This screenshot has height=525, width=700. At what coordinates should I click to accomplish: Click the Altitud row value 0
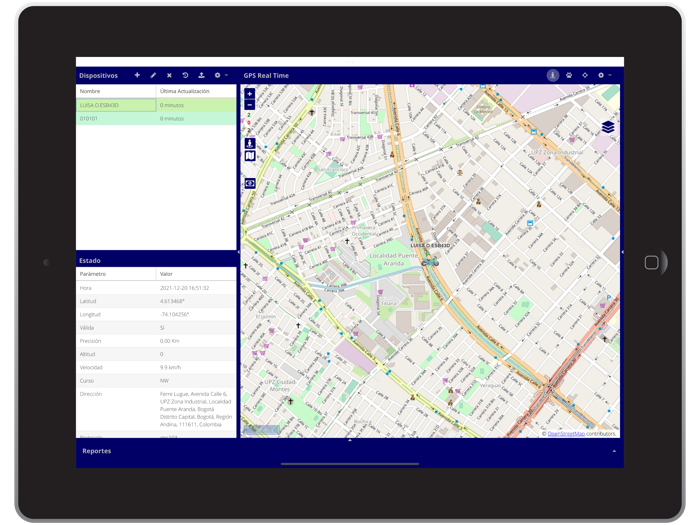162,354
